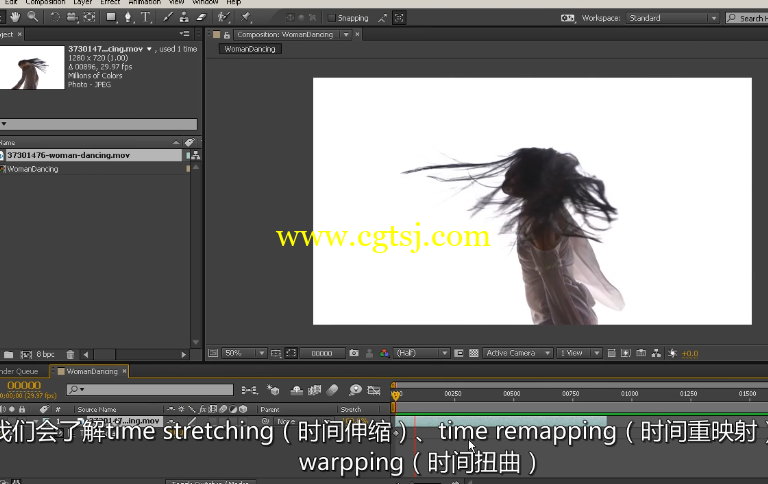This screenshot has width=768, height=484.
Task: Open the Layer menu
Action: pyautogui.click(x=83, y=2)
